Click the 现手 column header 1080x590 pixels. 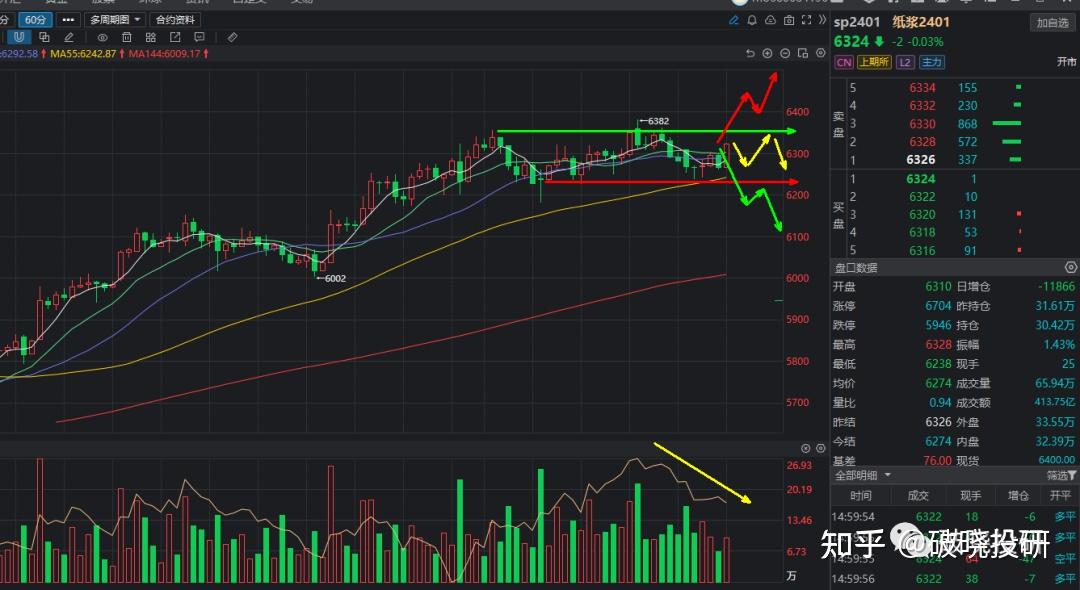(970, 495)
